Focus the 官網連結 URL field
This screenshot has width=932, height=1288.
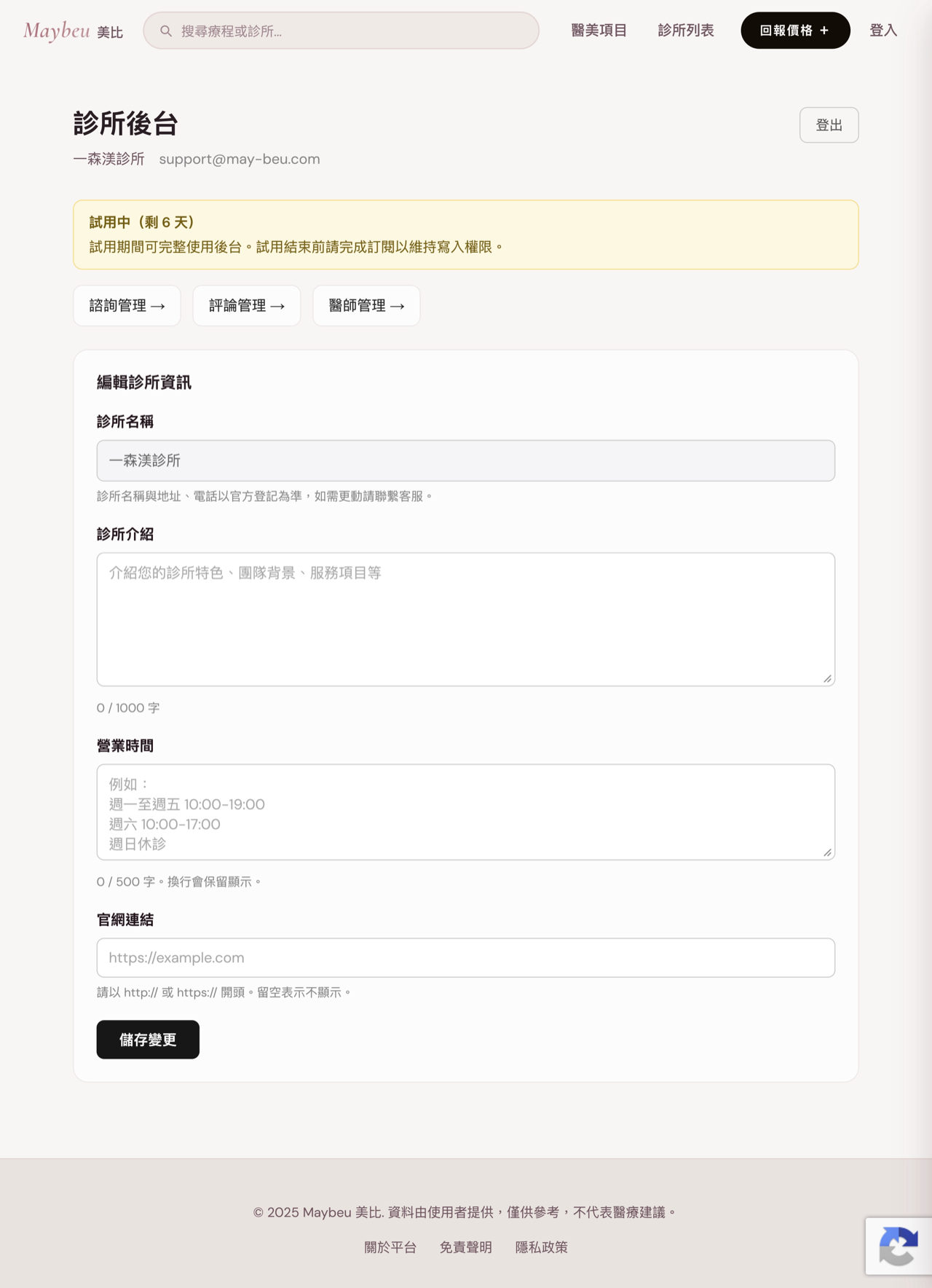[x=466, y=957]
